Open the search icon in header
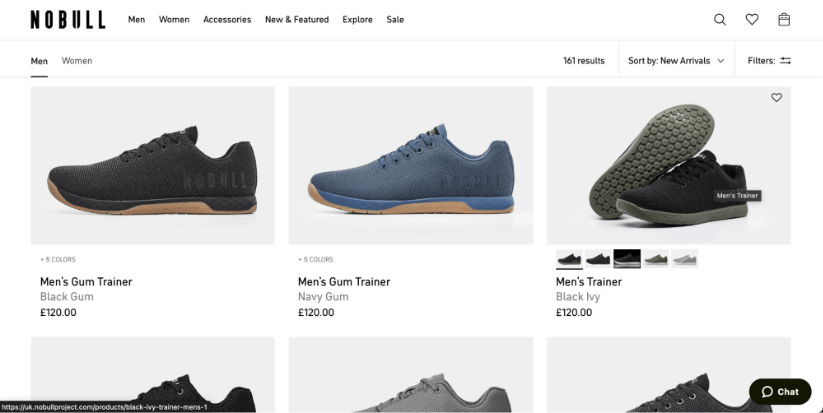Image resolution: width=823 pixels, height=413 pixels. click(720, 19)
